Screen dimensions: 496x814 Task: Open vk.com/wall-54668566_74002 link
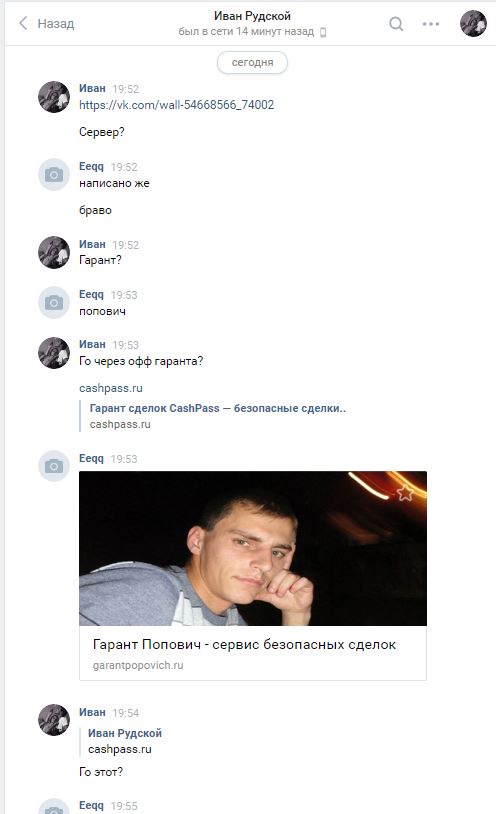point(177,105)
